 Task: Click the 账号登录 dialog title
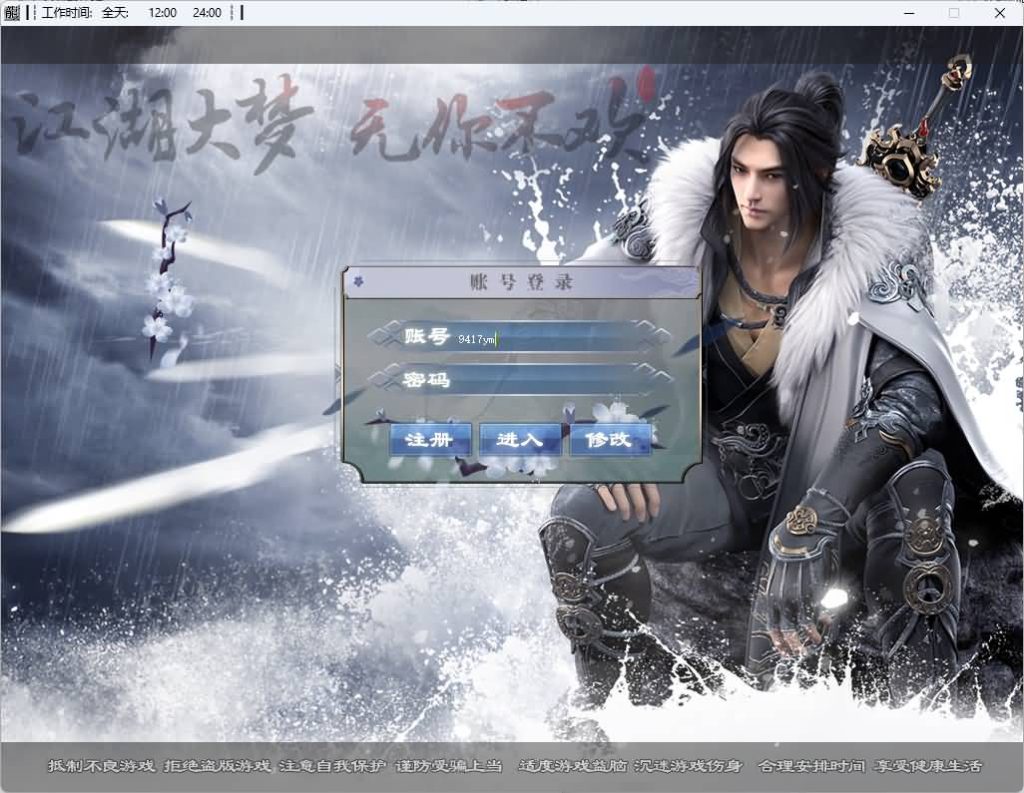click(521, 282)
